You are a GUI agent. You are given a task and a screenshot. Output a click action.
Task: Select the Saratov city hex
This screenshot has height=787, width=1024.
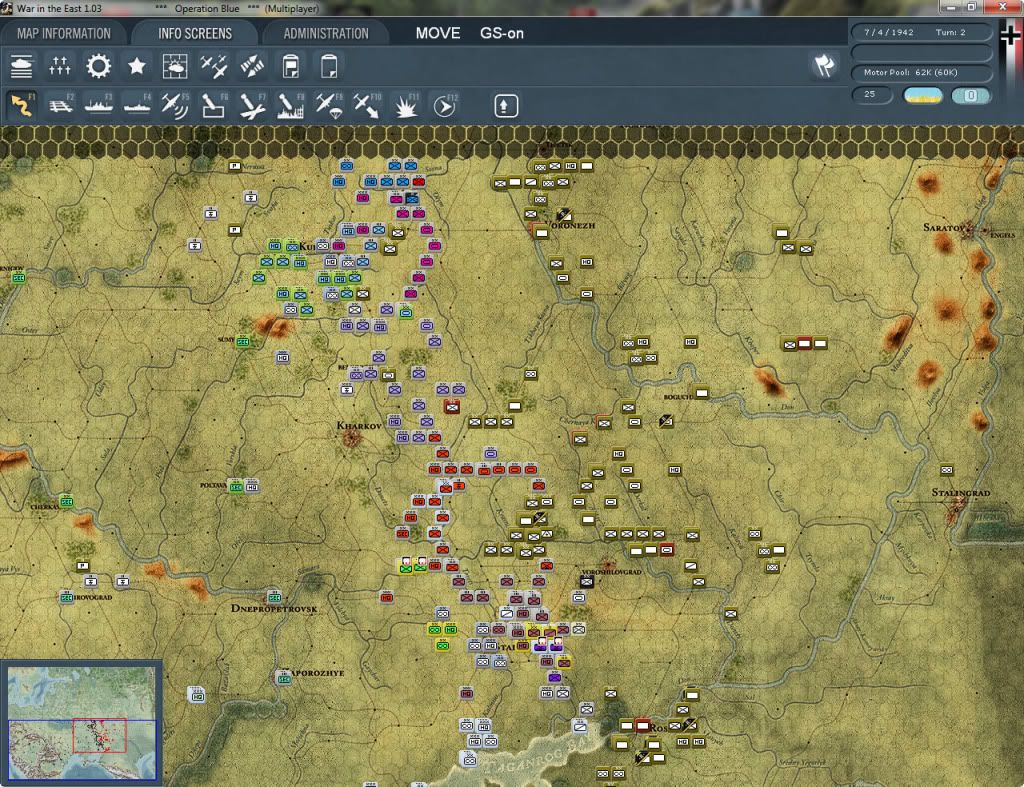tap(968, 229)
